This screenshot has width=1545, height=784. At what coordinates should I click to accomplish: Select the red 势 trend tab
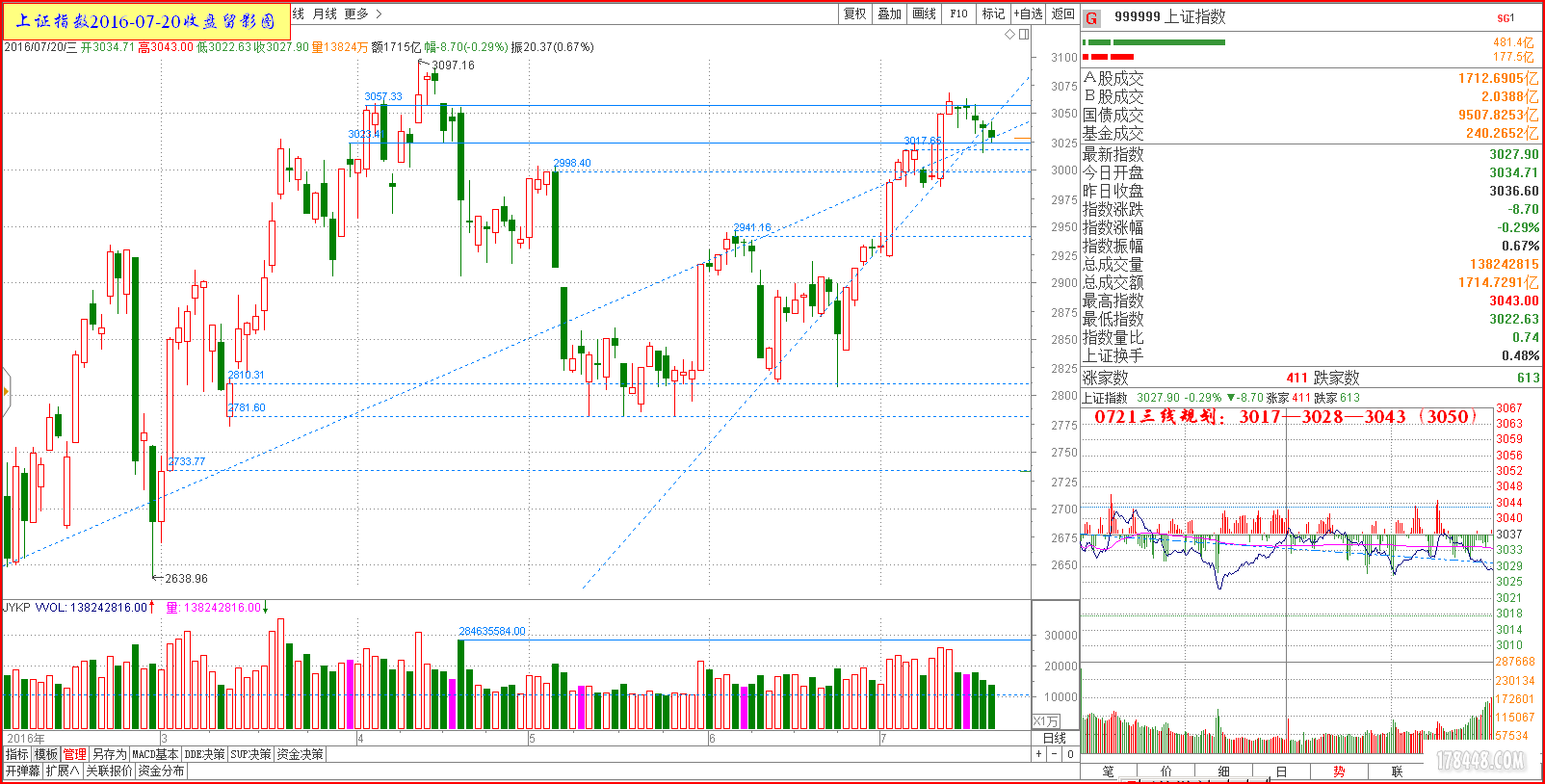pyautogui.click(x=1340, y=771)
